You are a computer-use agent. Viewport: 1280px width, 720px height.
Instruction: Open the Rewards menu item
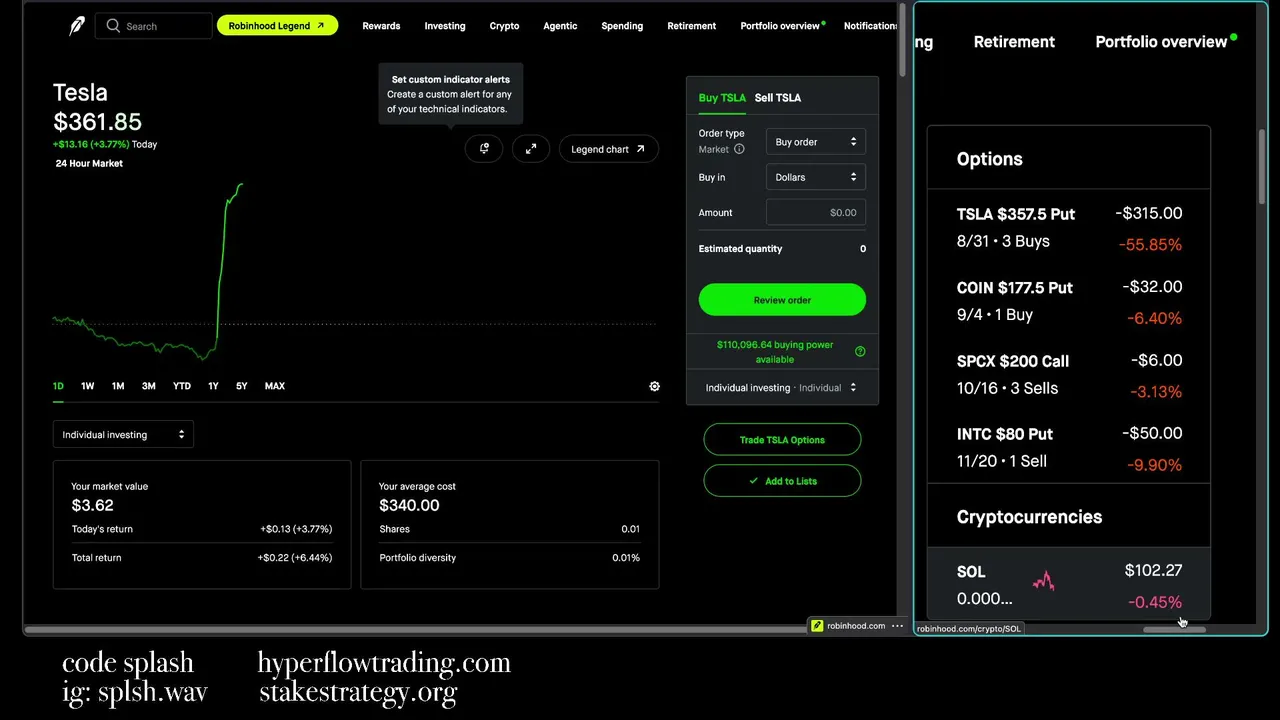[x=381, y=26]
